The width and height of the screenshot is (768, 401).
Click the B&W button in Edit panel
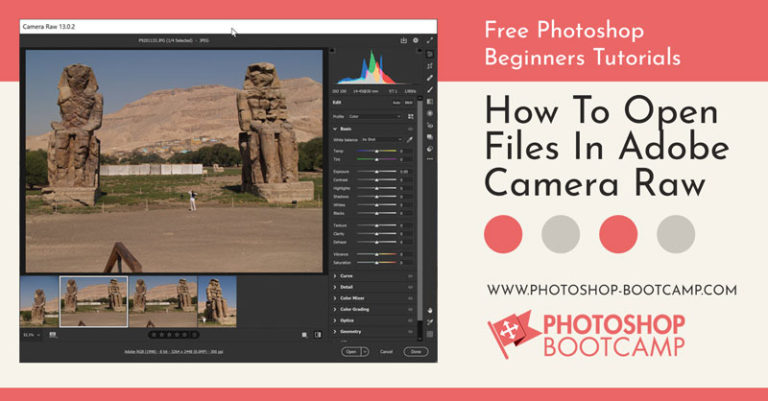pyautogui.click(x=408, y=103)
